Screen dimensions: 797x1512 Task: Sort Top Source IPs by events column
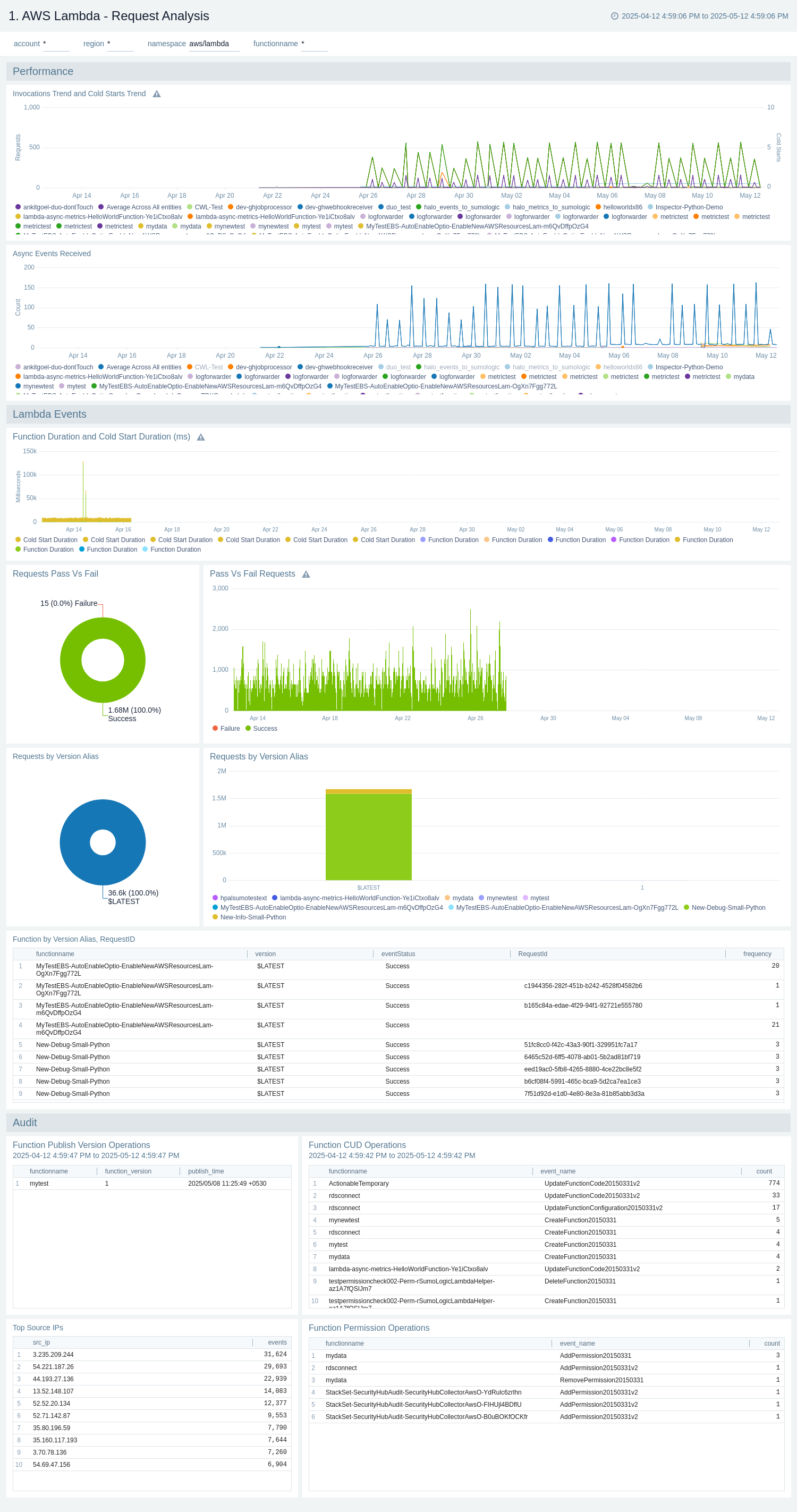pyautogui.click(x=277, y=1342)
